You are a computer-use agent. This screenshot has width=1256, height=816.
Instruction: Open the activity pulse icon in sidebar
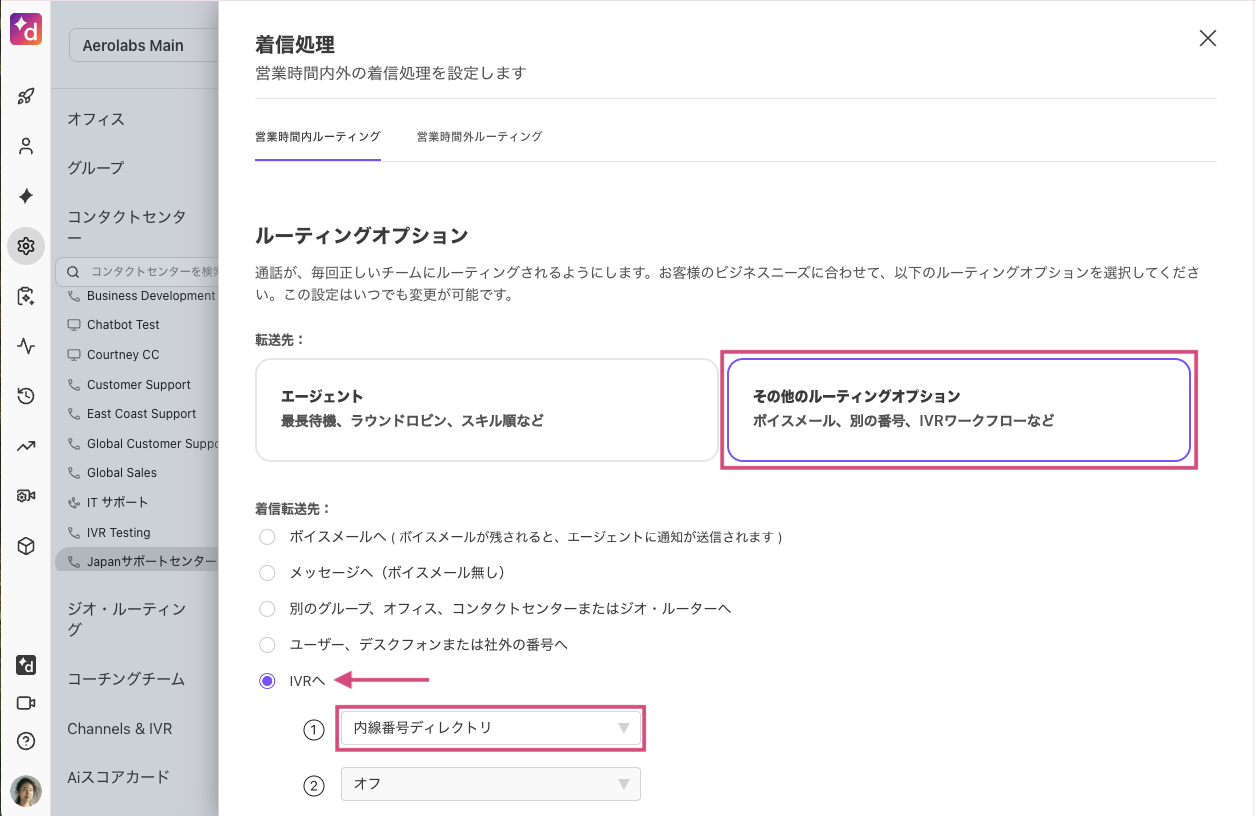pyautogui.click(x=26, y=347)
